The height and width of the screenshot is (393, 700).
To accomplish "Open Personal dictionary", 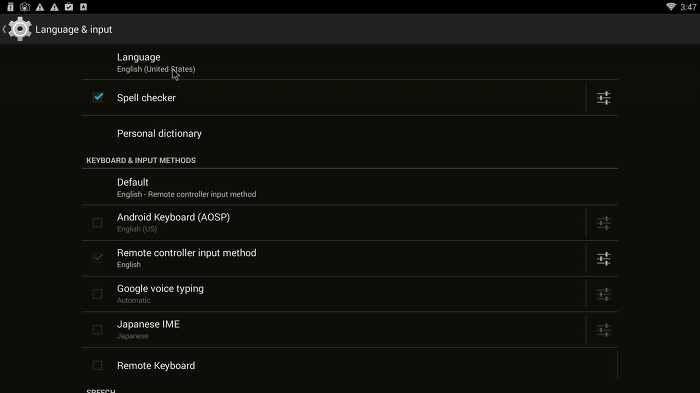I will coord(350,134).
